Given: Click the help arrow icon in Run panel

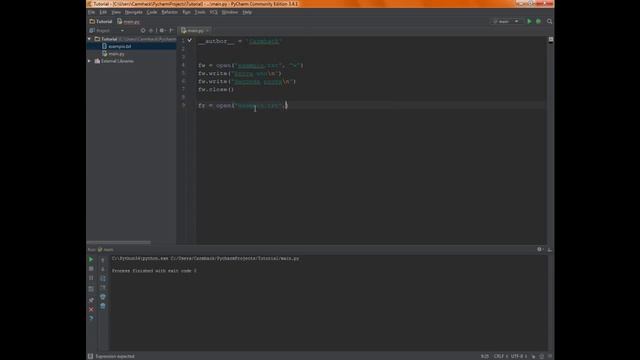Looking at the screenshot, I should pos(91,318).
